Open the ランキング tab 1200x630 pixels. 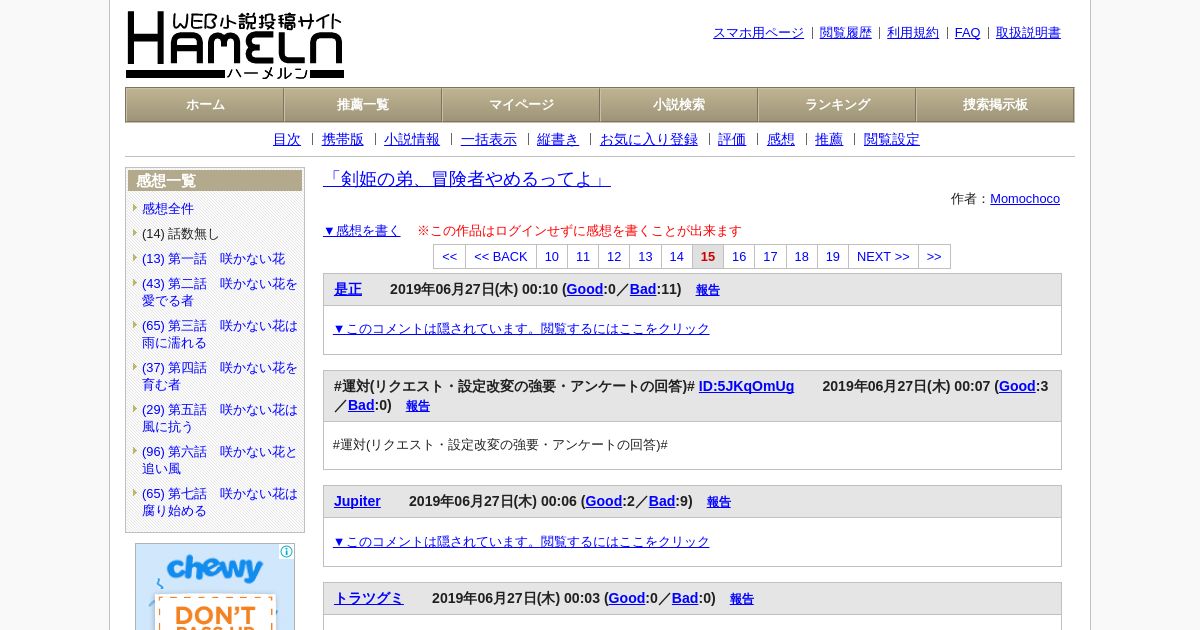[x=837, y=105]
